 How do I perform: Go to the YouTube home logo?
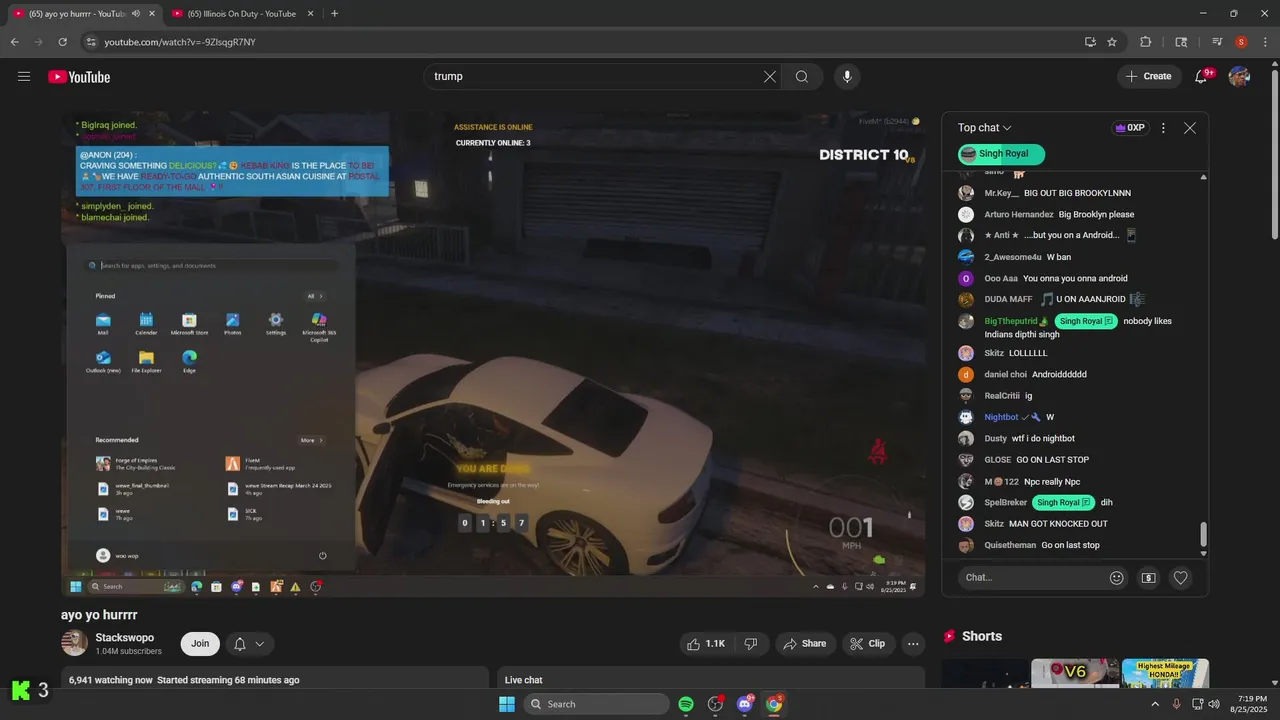coord(79,77)
